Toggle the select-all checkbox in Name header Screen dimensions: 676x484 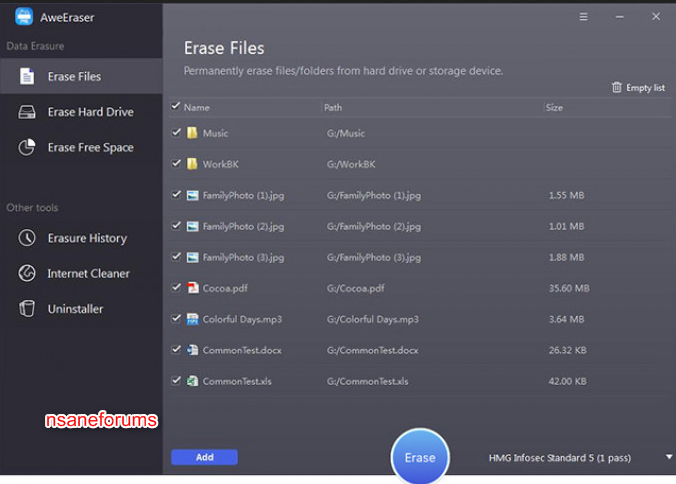pos(175,106)
